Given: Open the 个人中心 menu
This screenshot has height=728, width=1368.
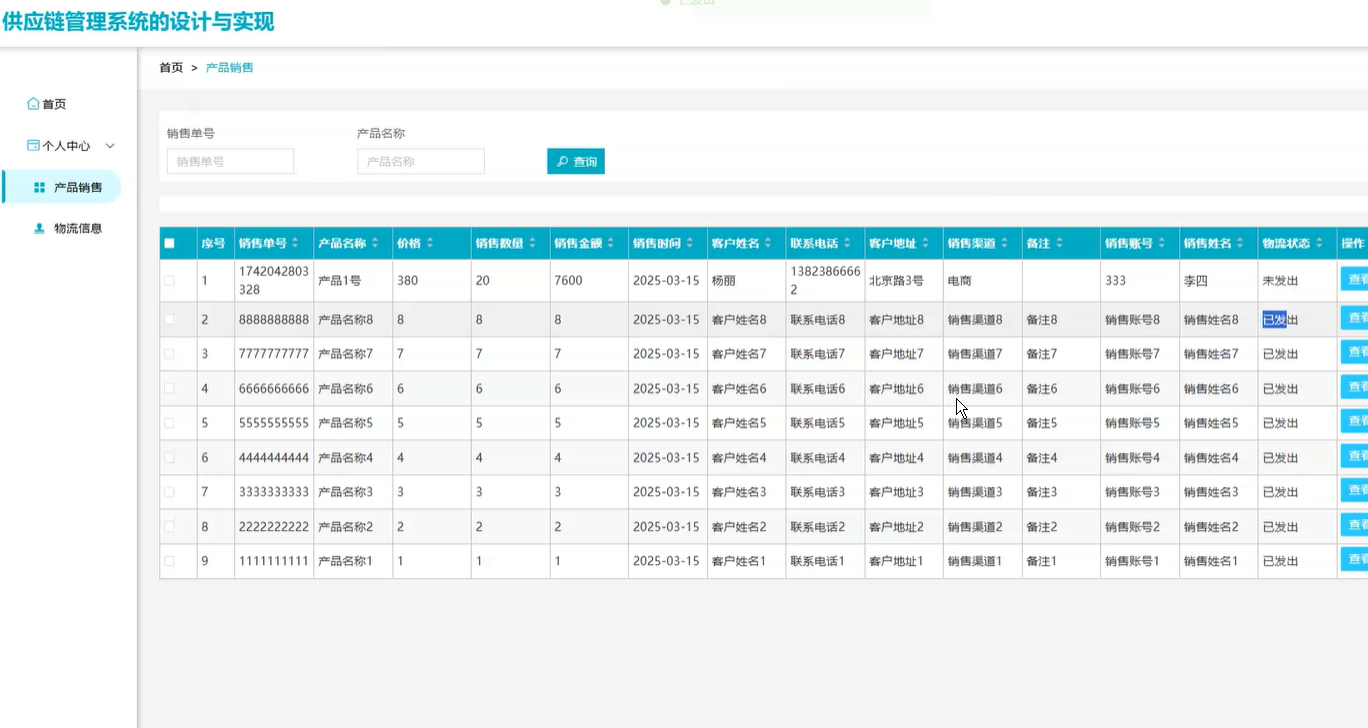Looking at the screenshot, I should point(66,146).
